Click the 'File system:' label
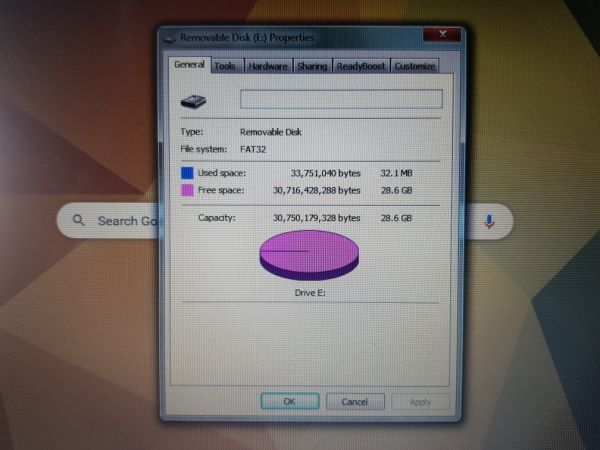600x450 pixels. [204, 149]
